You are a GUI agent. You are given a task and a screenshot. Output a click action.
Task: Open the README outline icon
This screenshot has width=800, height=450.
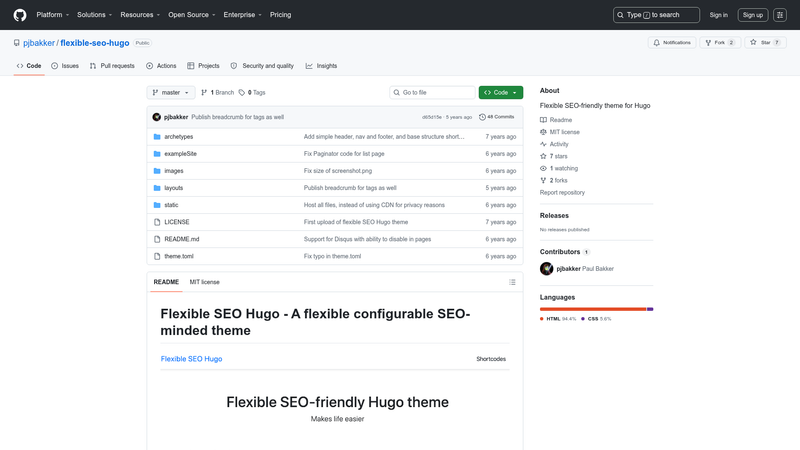(512, 282)
